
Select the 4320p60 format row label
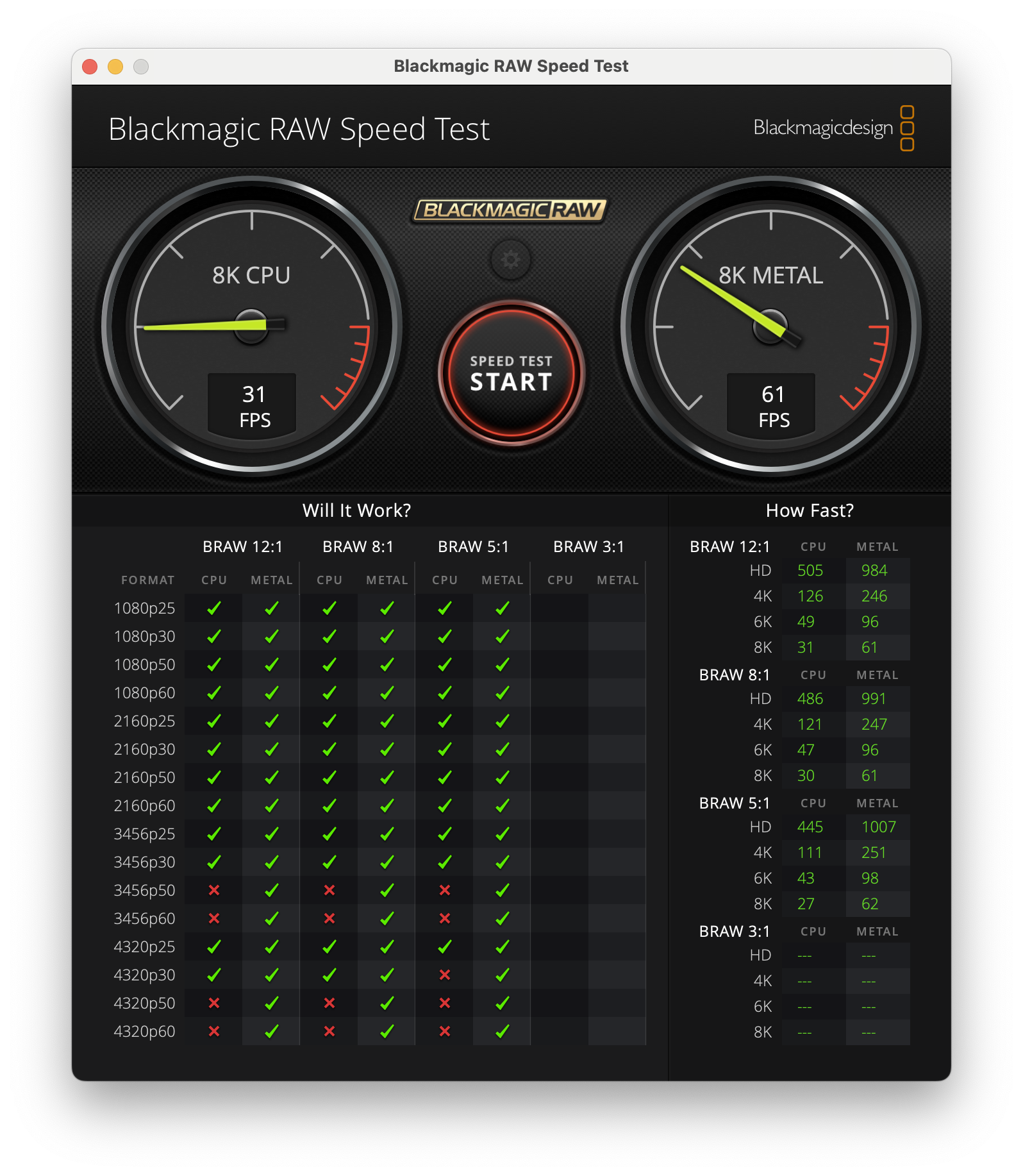click(144, 1031)
